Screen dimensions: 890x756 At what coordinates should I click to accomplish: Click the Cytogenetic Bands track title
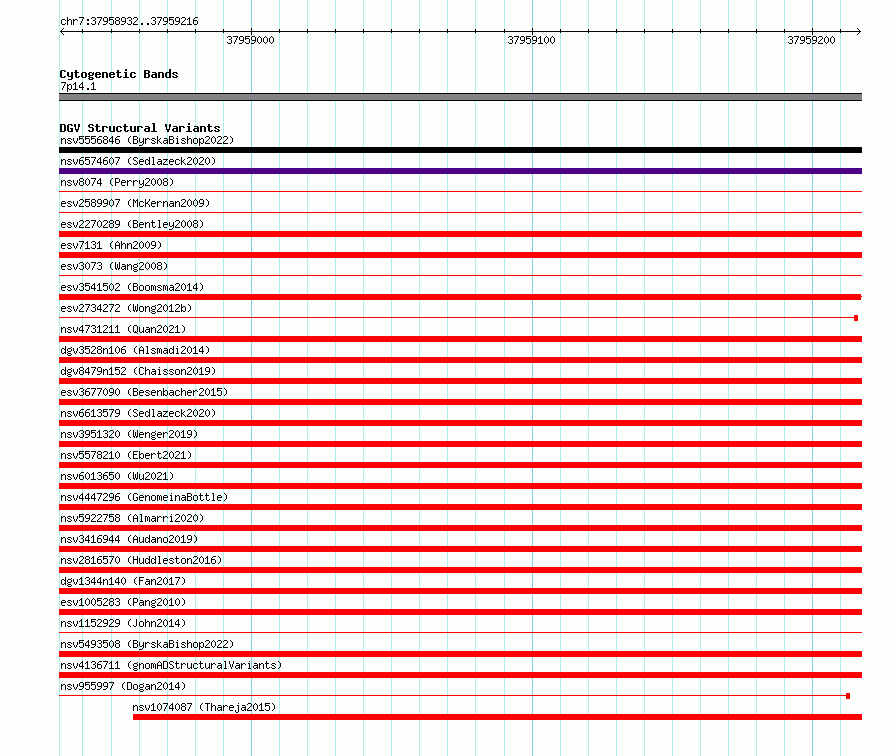pyautogui.click(x=119, y=74)
